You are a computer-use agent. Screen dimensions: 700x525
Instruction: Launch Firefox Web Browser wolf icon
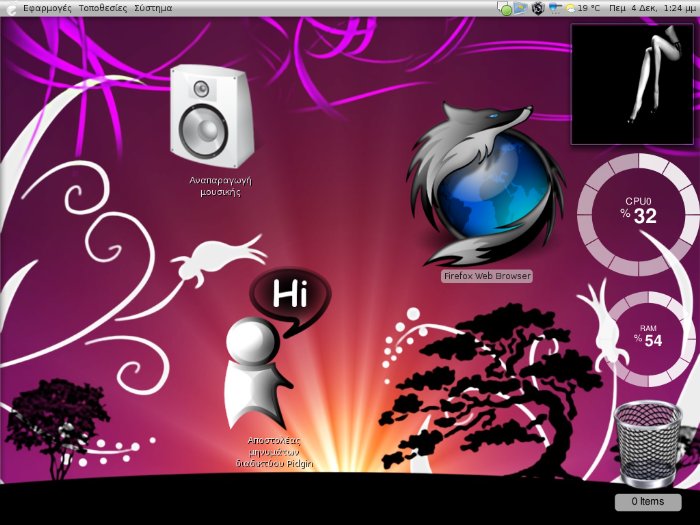point(484,185)
